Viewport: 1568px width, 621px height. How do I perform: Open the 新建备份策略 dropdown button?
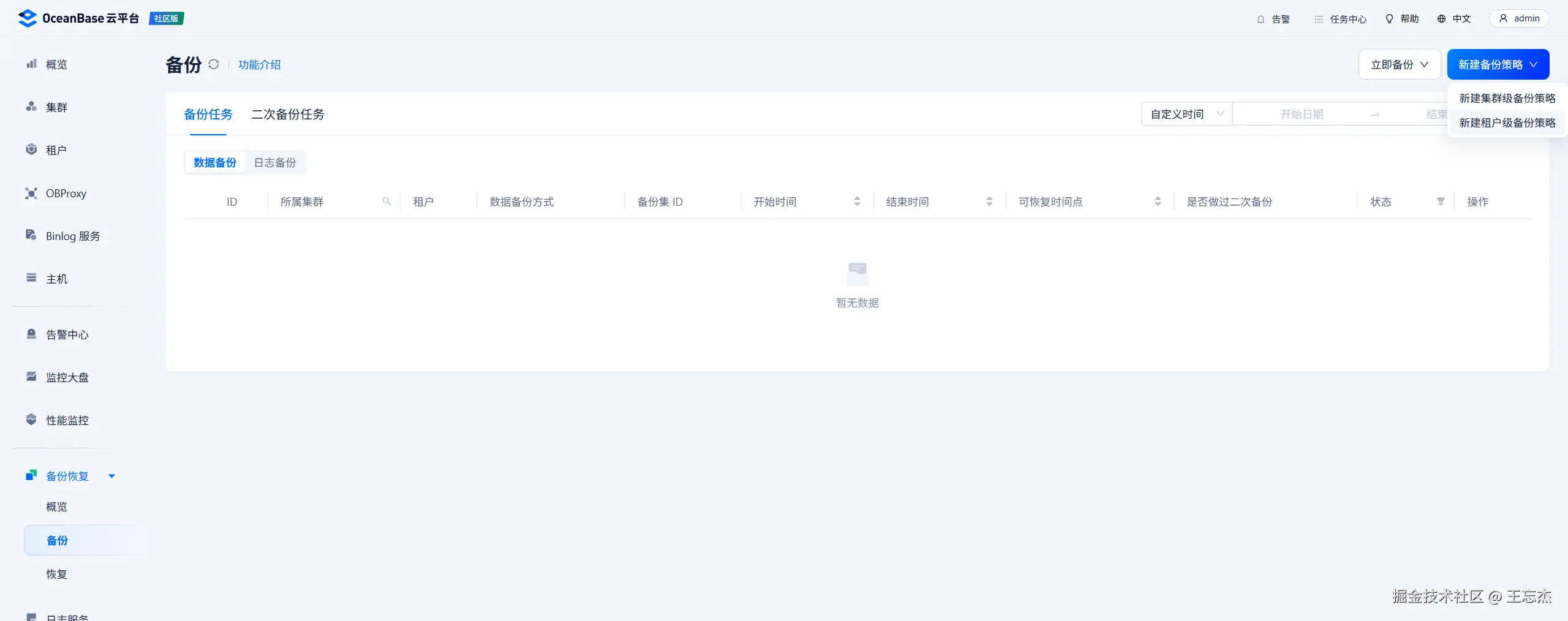point(1498,64)
